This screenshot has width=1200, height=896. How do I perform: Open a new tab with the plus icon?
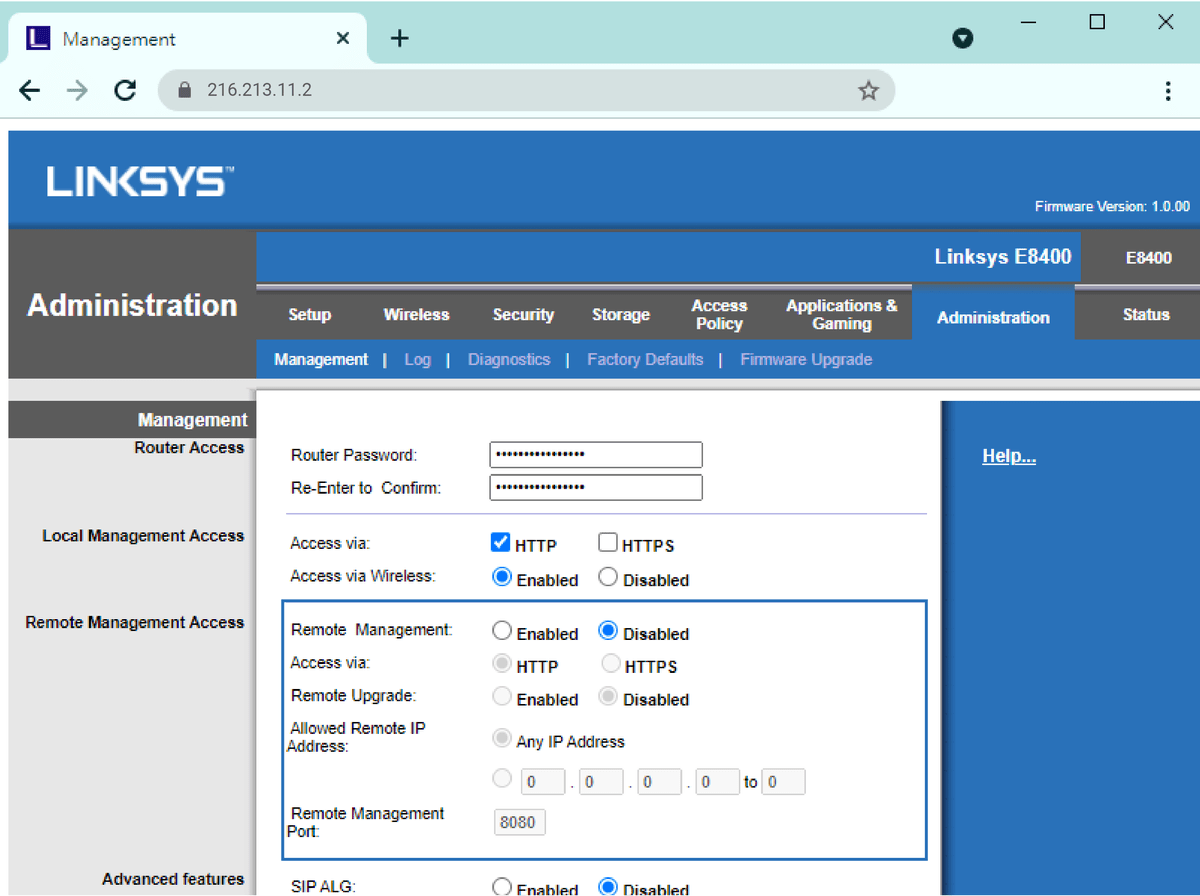pyautogui.click(x=400, y=39)
